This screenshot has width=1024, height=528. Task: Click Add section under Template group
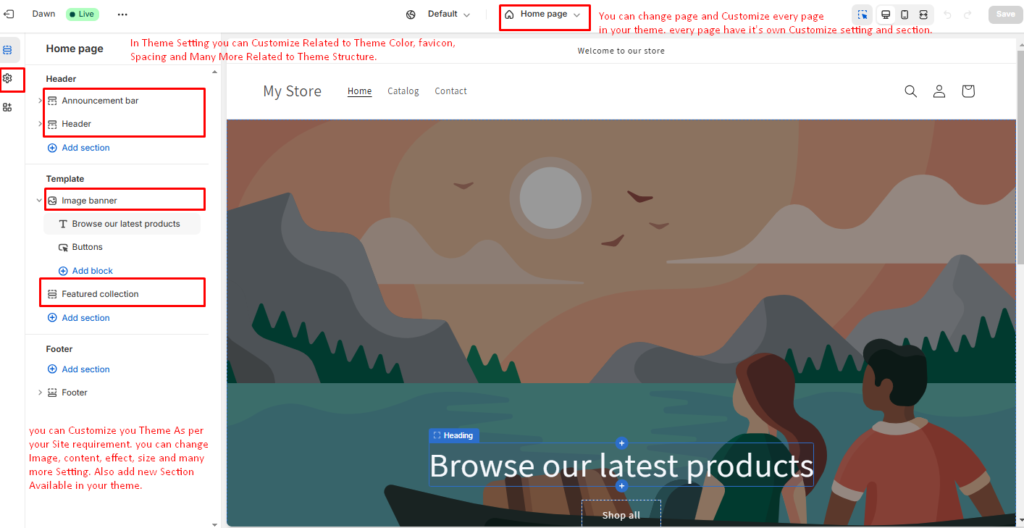(79, 318)
